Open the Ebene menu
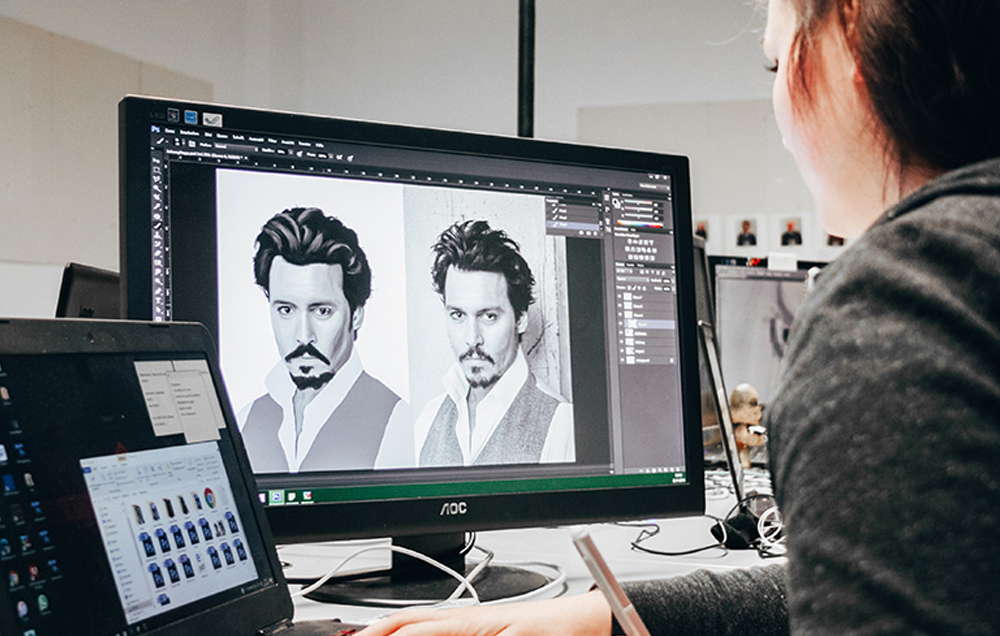1000x636 pixels. coord(222,136)
